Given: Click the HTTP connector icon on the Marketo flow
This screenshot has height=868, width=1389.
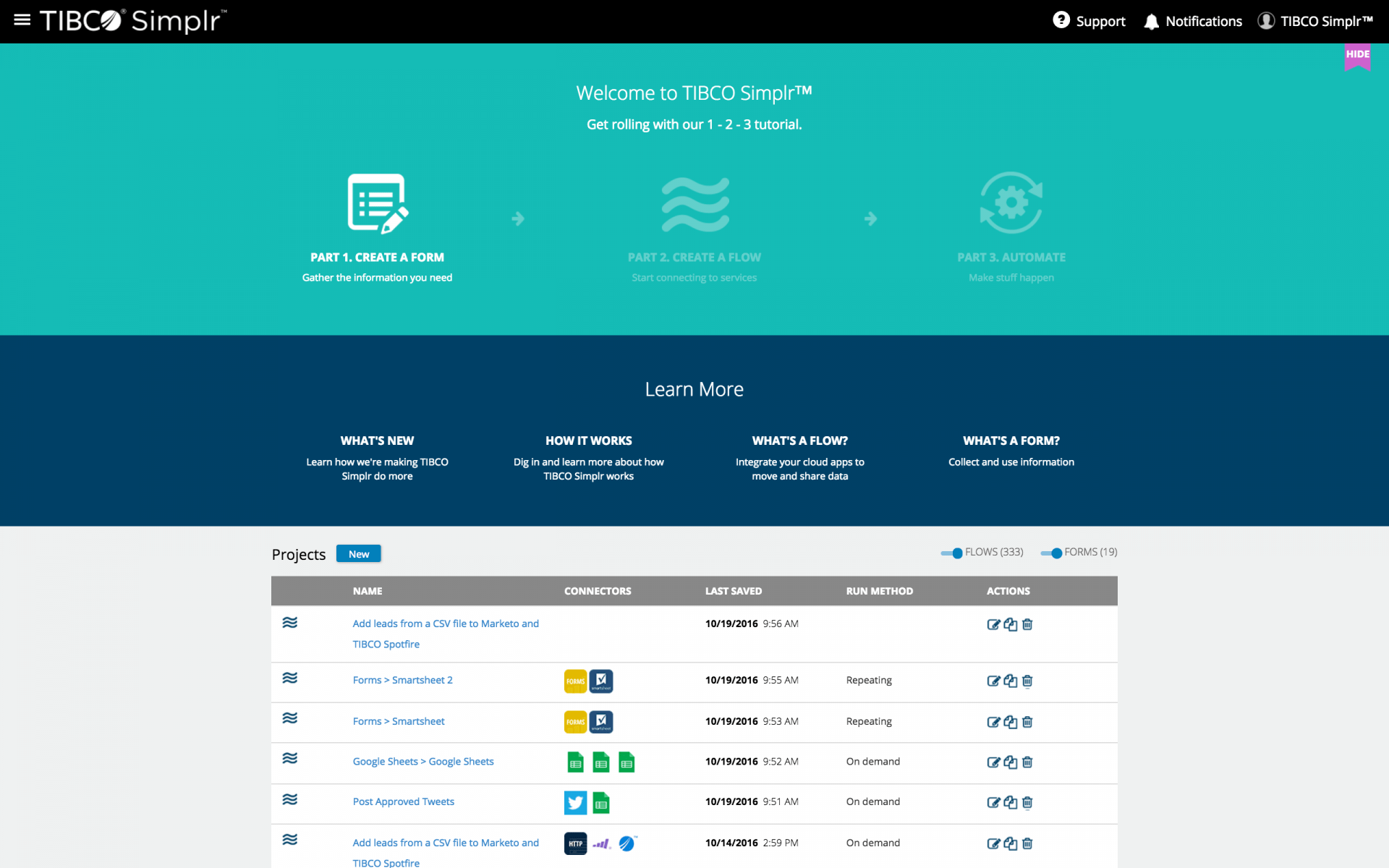Looking at the screenshot, I should pos(575,843).
